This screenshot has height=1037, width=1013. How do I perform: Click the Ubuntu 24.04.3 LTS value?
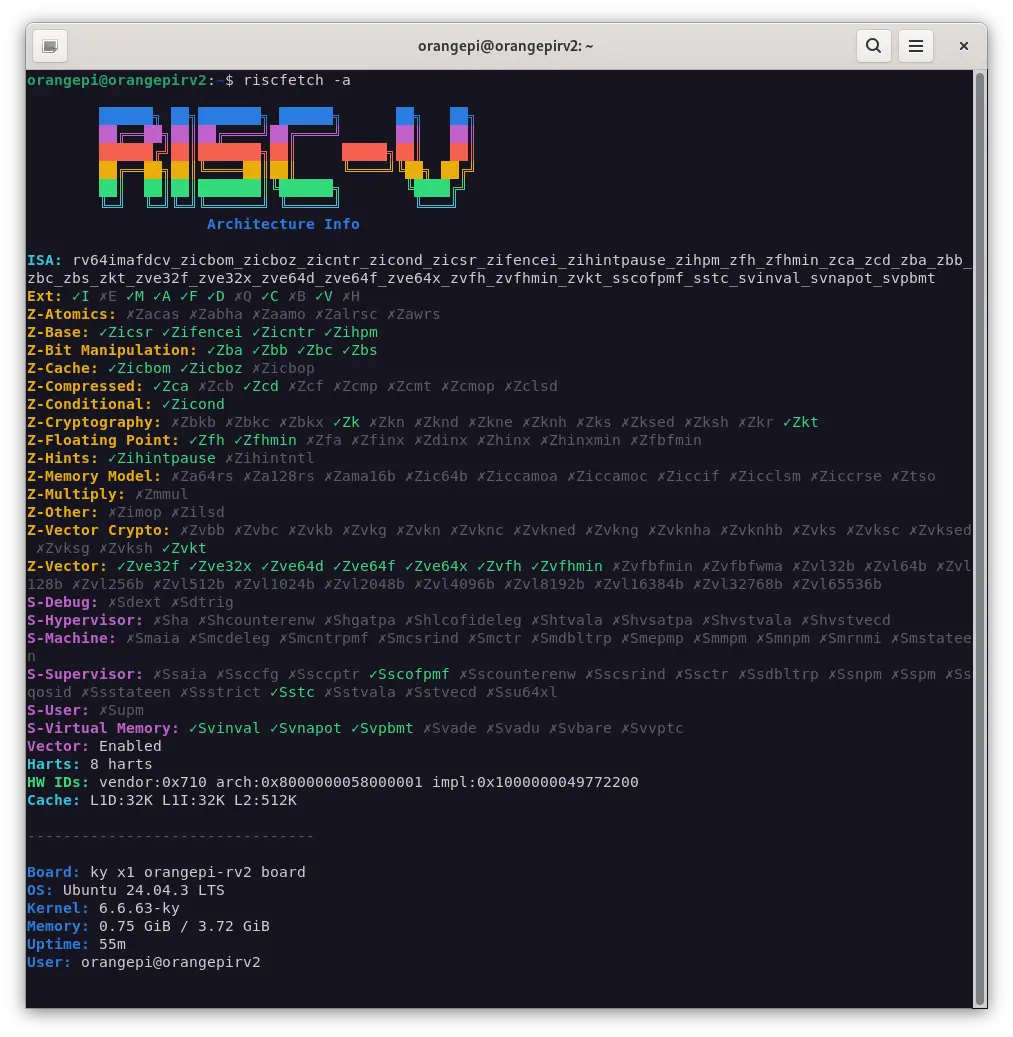[143, 890]
